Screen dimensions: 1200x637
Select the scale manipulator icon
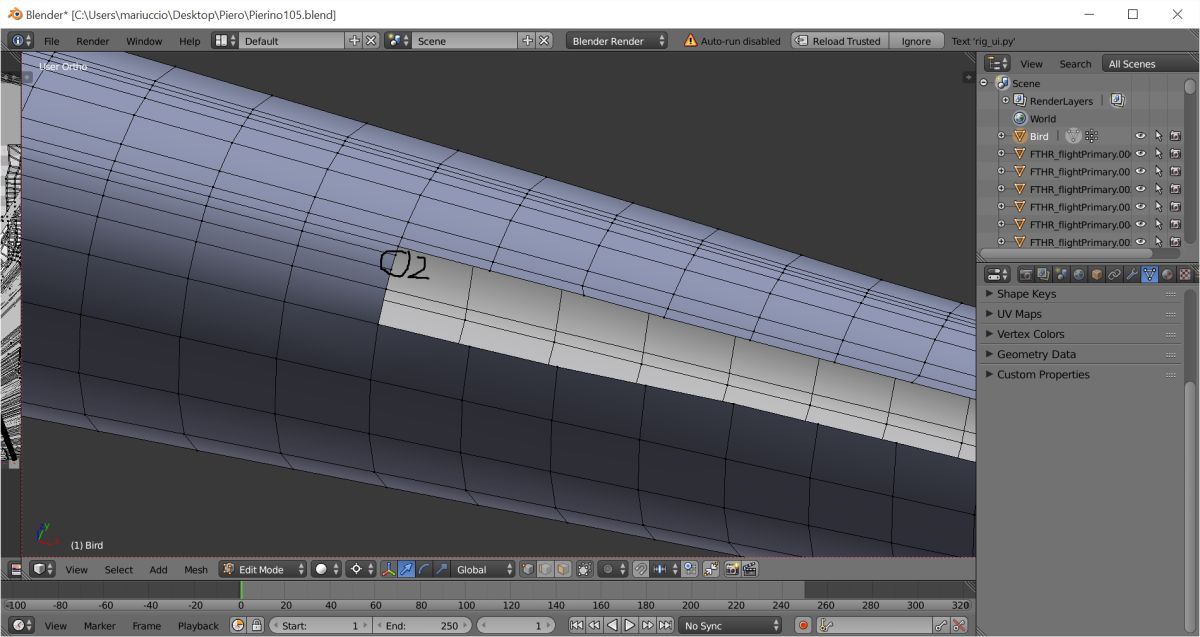[441, 569]
